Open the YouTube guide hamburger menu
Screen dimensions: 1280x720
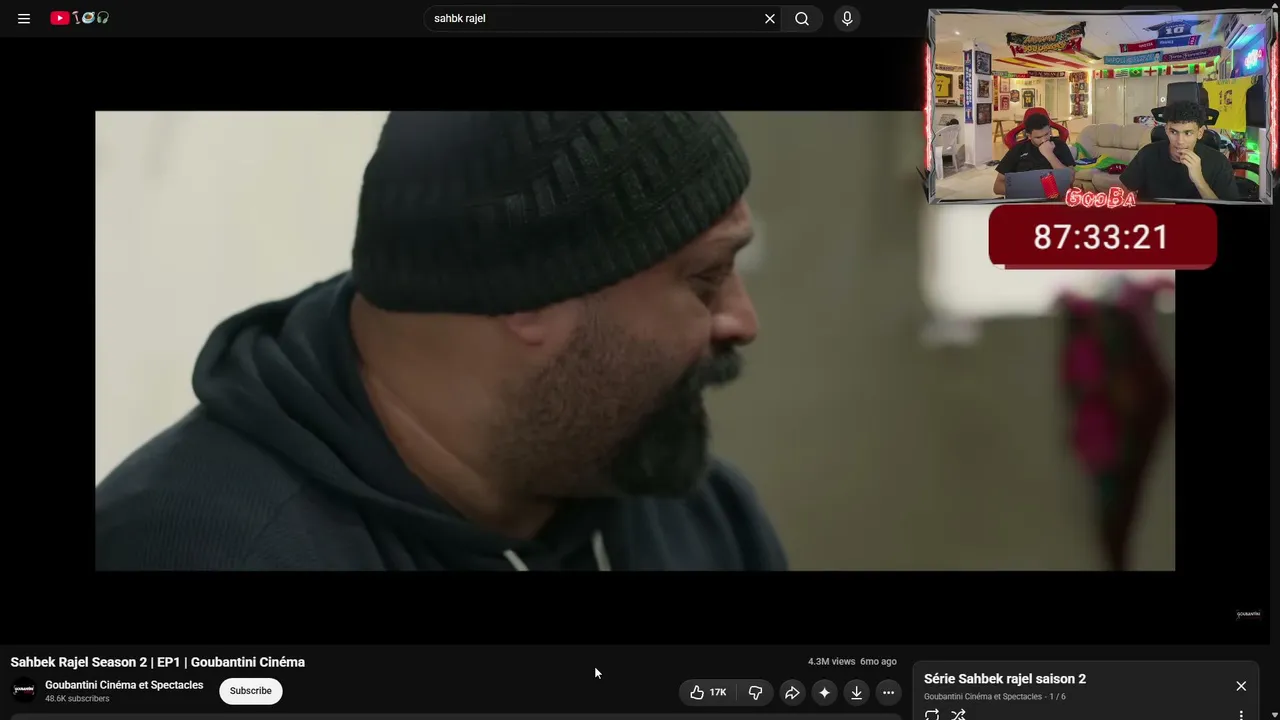pos(24,18)
